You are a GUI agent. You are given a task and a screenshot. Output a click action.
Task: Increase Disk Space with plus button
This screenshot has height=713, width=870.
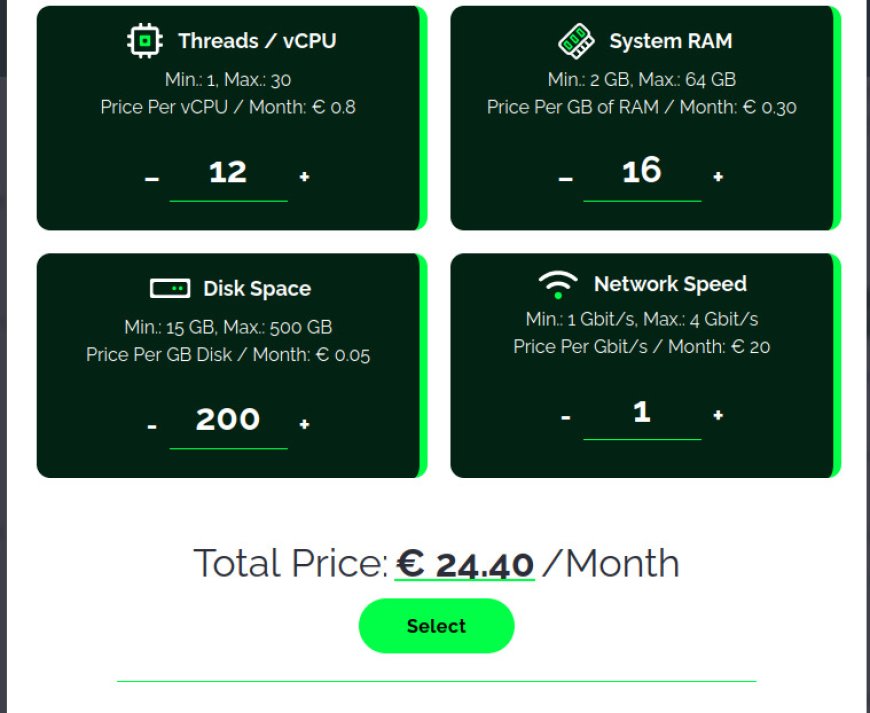[304, 424]
